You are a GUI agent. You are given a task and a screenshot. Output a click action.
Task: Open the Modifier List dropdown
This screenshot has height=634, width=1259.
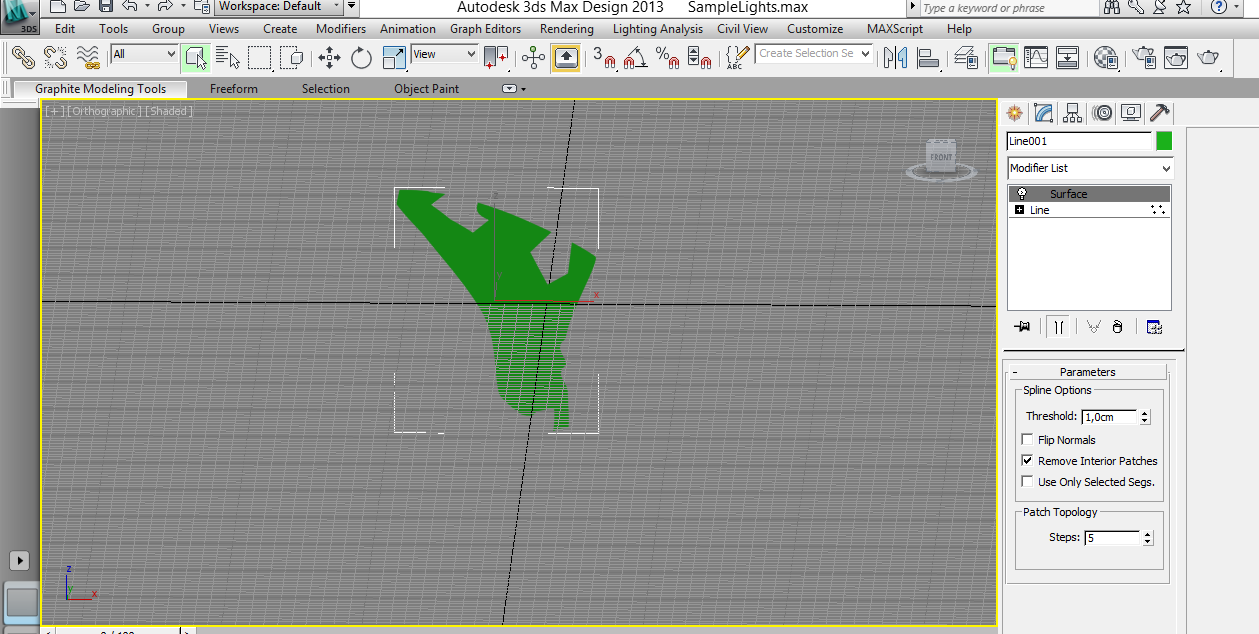pyautogui.click(x=1089, y=168)
